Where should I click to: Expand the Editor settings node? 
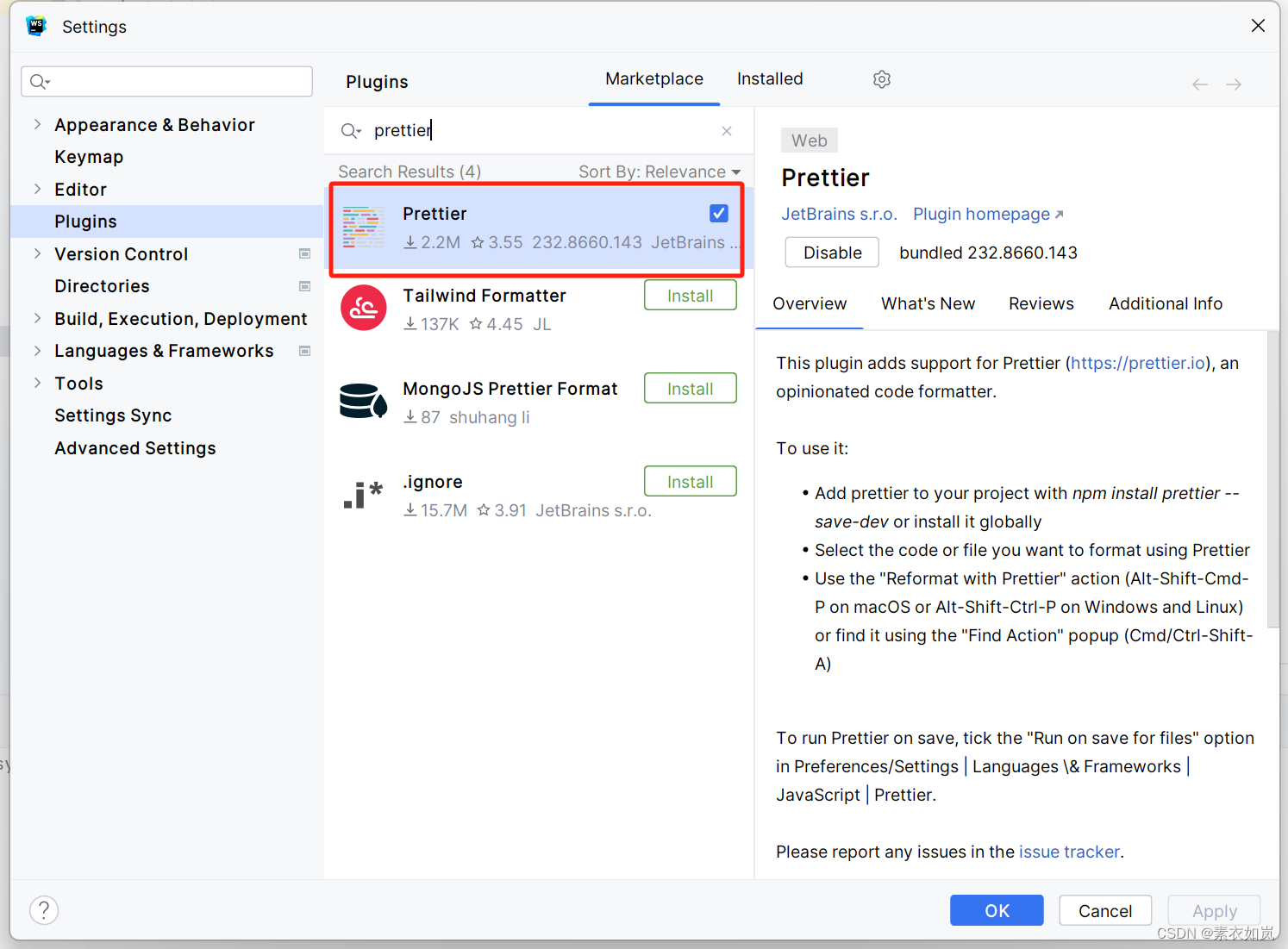[37, 189]
